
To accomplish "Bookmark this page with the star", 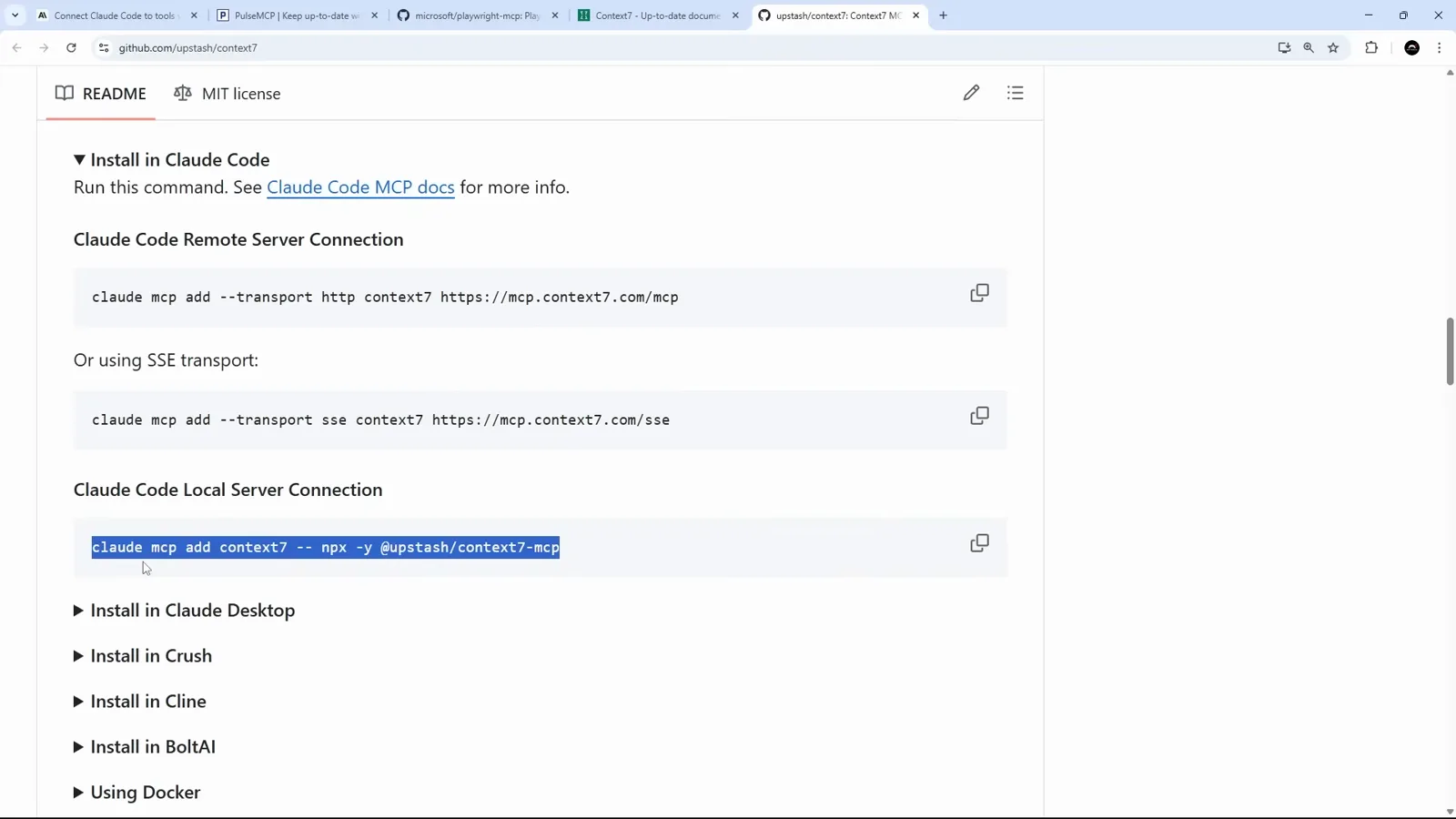I will coord(1333,47).
